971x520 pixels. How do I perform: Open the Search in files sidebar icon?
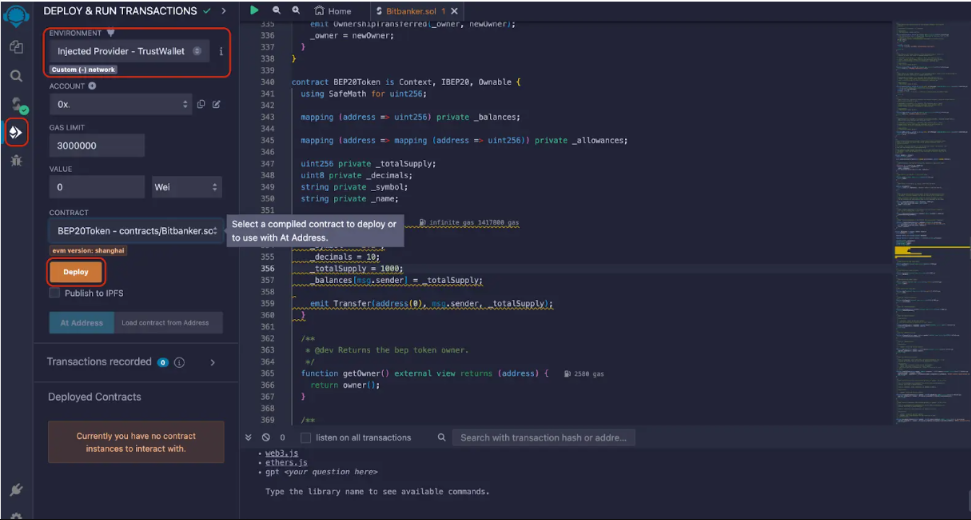point(16,76)
